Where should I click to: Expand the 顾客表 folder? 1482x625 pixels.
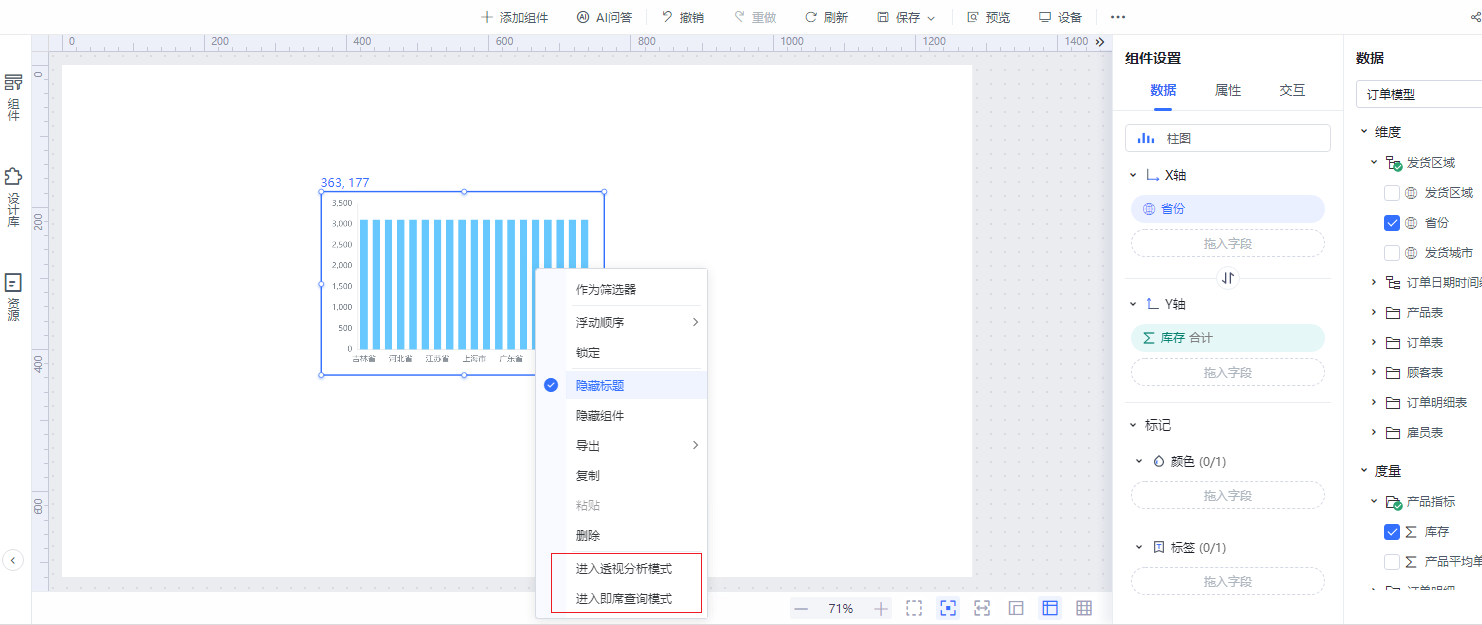1374,373
